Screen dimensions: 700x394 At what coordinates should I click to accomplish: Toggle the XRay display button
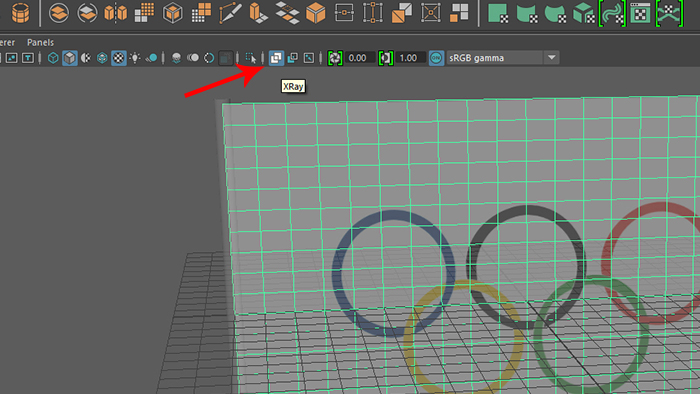[x=276, y=58]
